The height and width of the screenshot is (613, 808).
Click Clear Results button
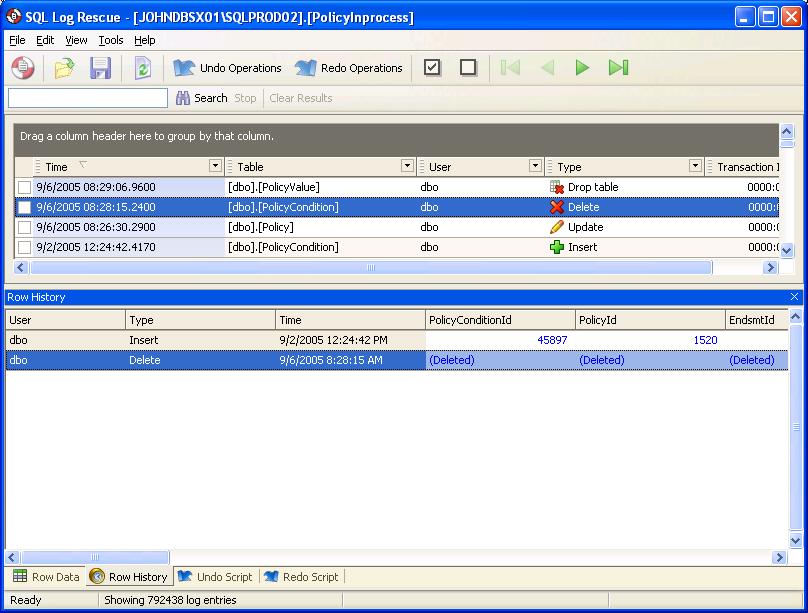click(x=300, y=98)
